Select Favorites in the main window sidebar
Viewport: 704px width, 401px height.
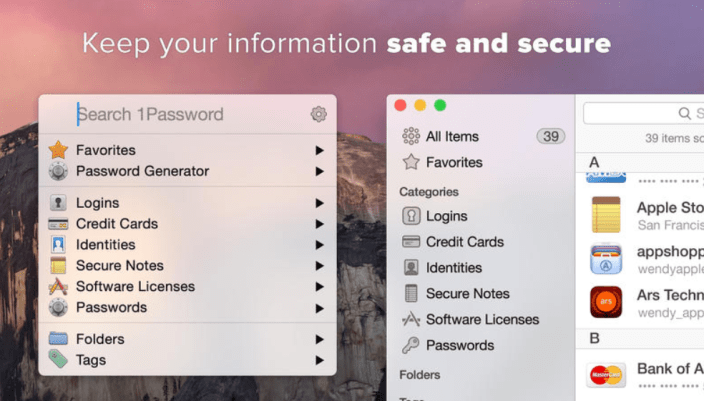[454, 162]
